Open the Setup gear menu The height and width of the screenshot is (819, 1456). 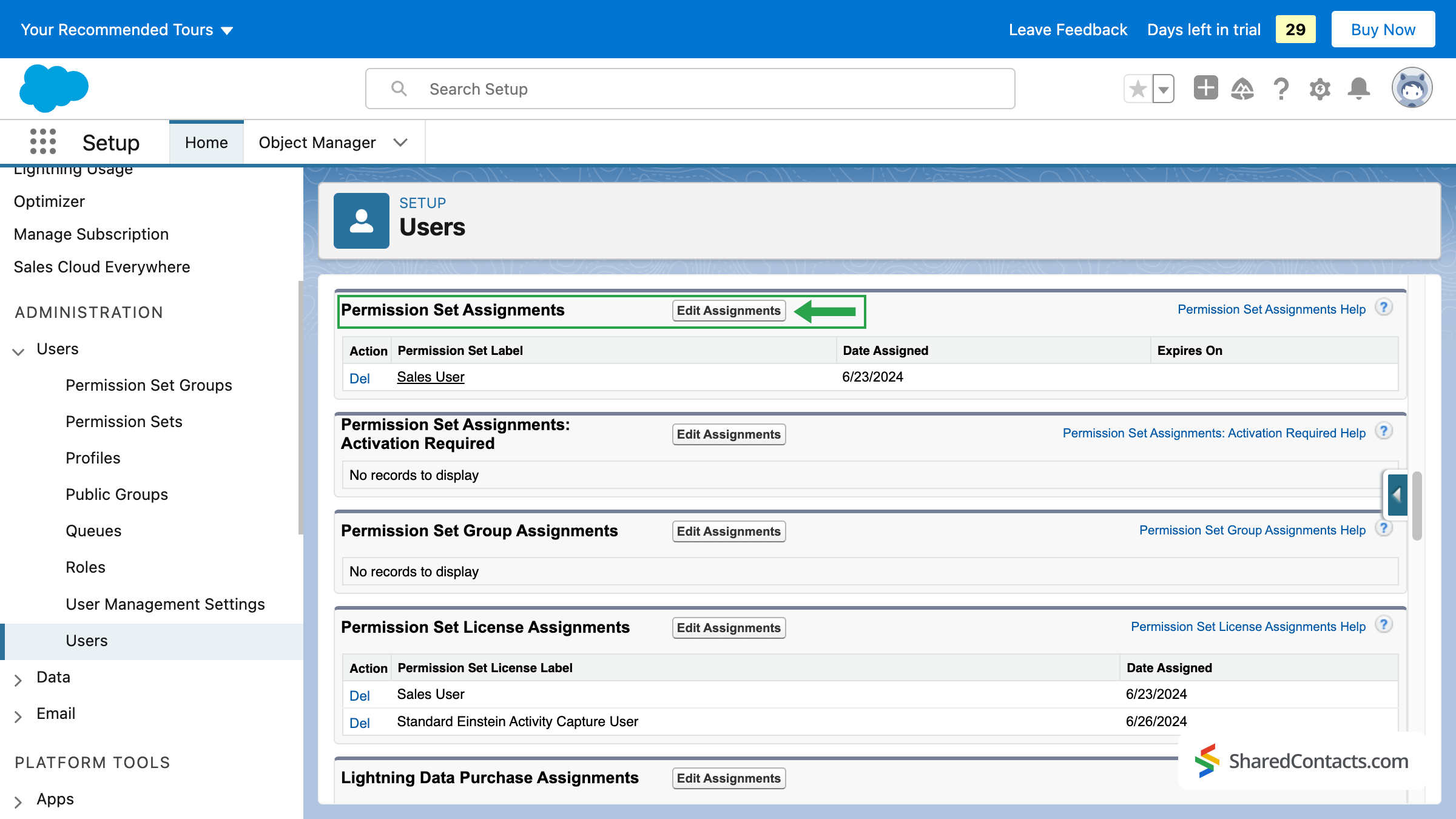pos(1320,89)
